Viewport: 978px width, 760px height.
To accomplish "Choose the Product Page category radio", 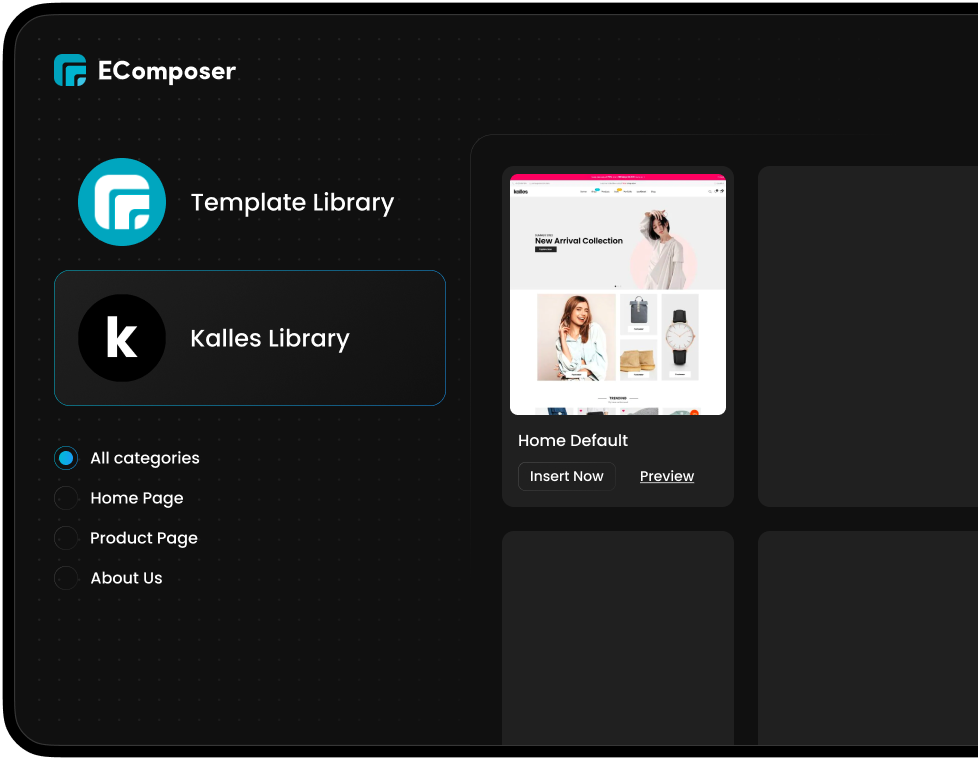I will [66, 538].
